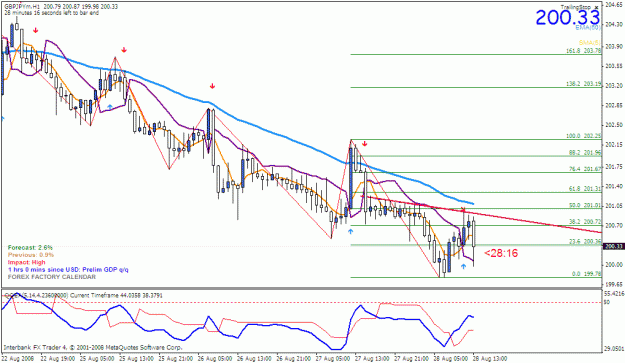Click the 27 Aug 21:00 time axis label

coord(411,359)
